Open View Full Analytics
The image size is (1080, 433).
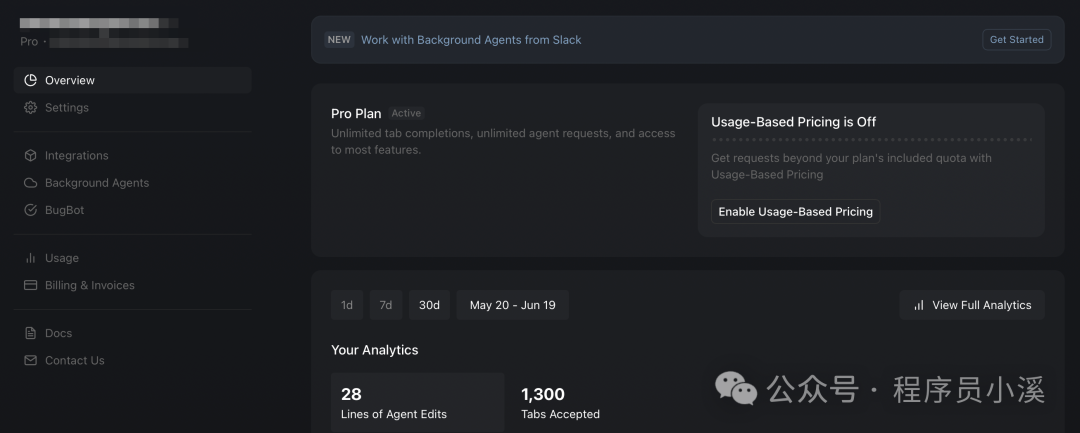coord(972,305)
